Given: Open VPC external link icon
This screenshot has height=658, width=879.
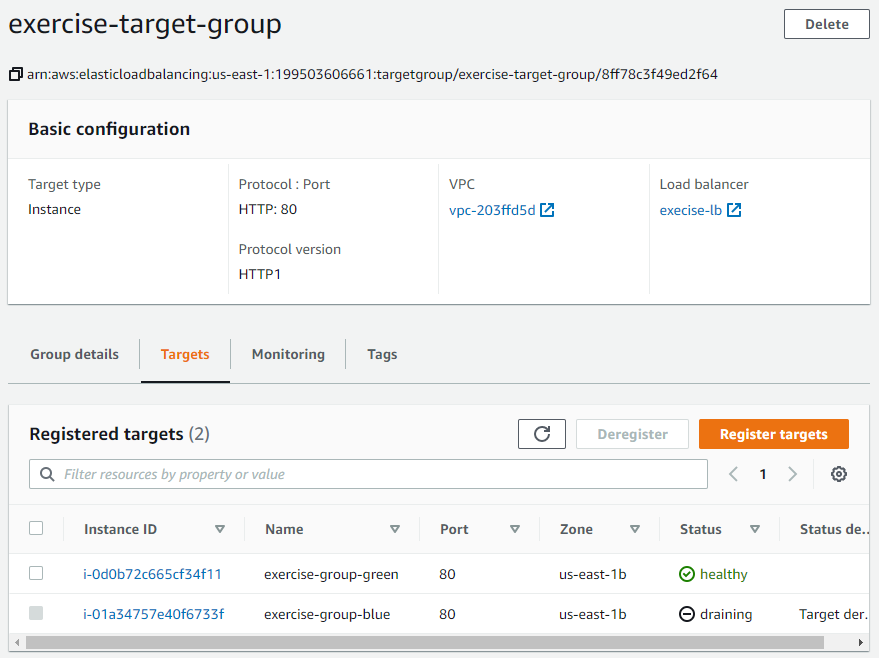Looking at the screenshot, I should tap(547, 210).
